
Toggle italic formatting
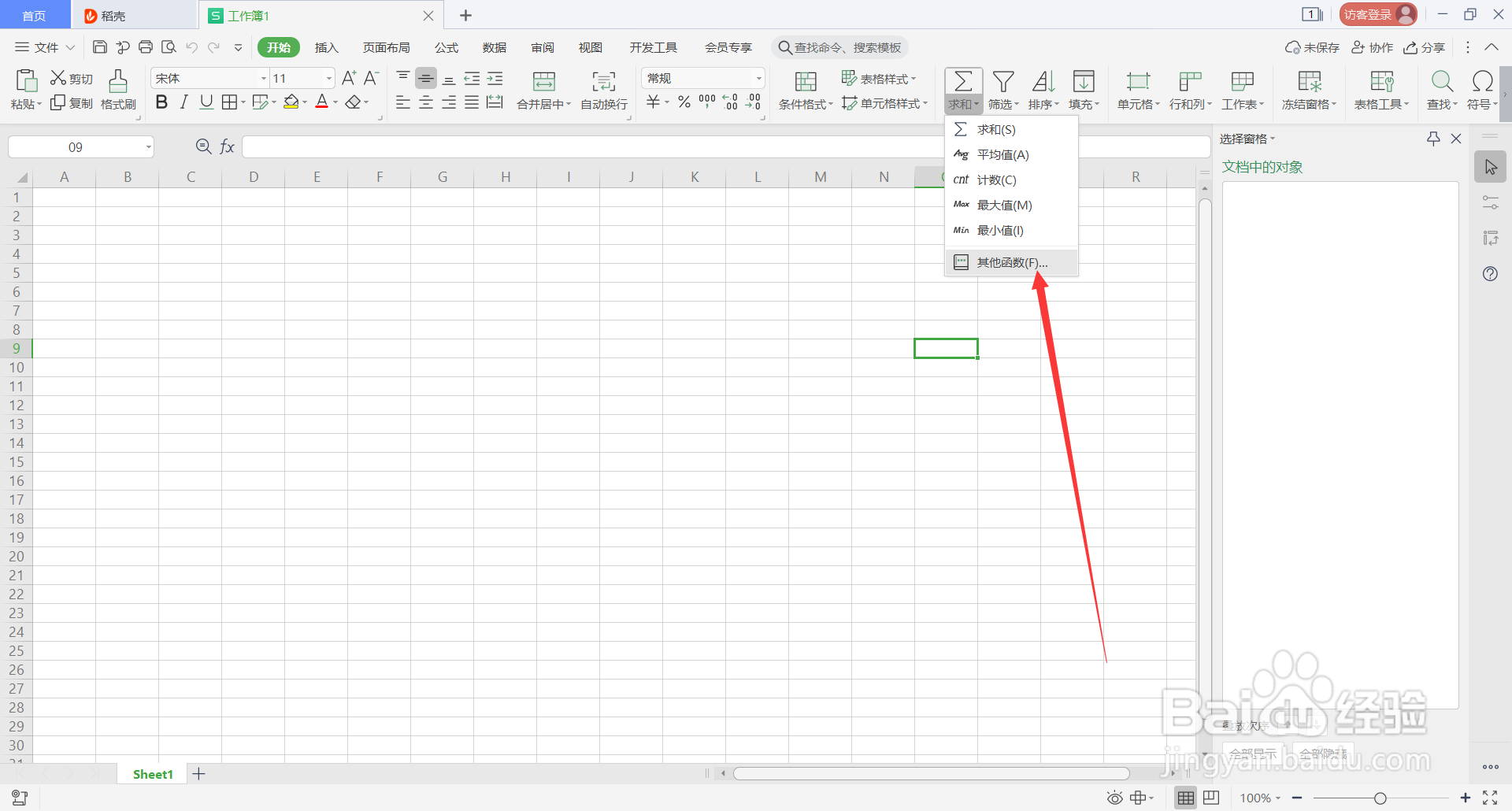183,102
